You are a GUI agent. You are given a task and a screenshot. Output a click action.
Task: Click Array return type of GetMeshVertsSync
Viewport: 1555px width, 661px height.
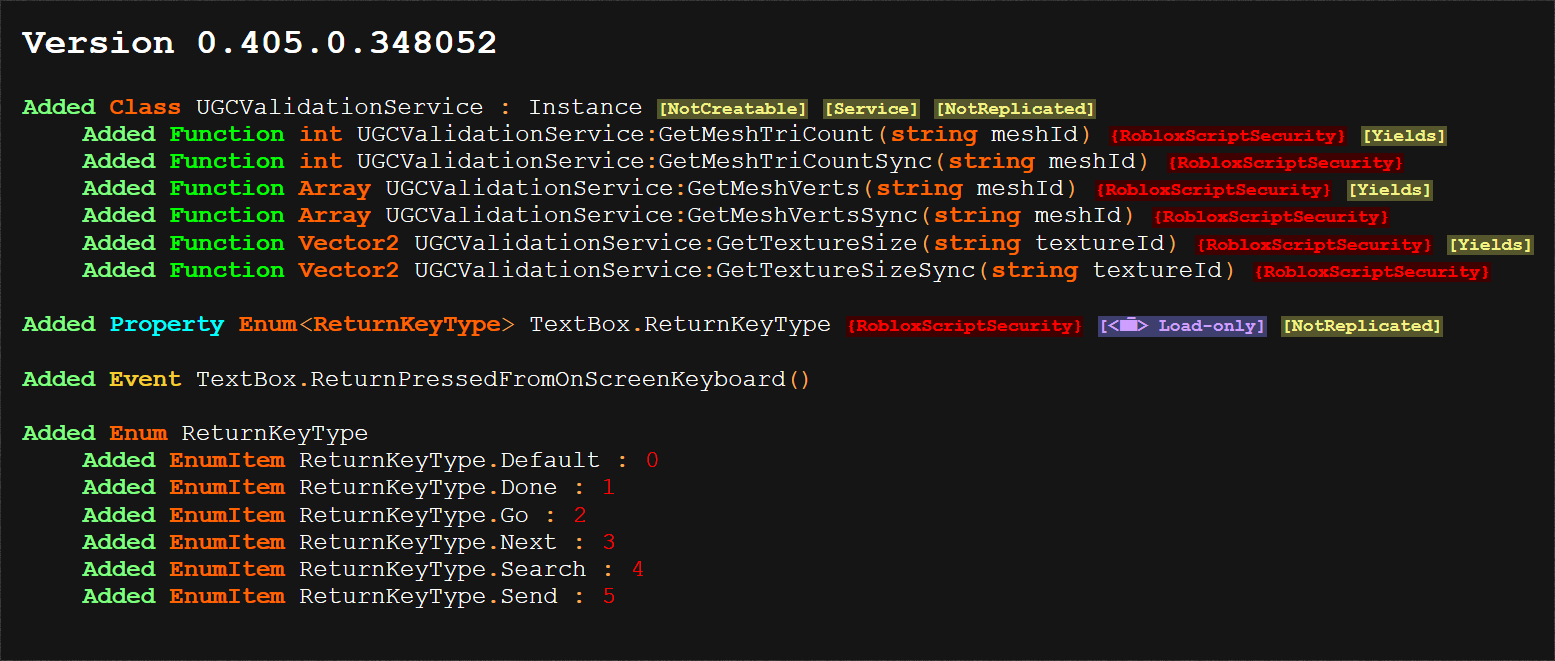point(334,215)
